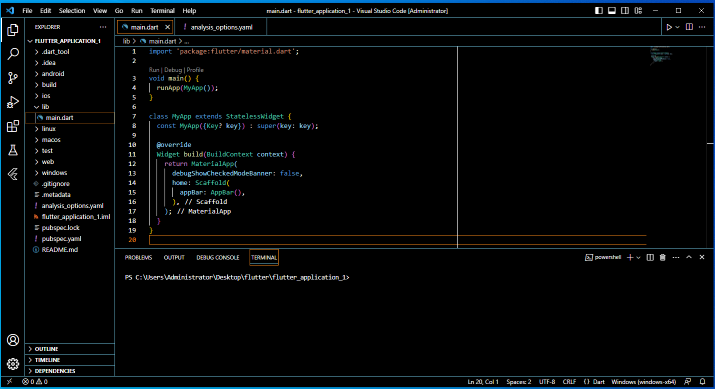Screen dimensions: 715x389
Task: Open the remote window indicator in status bar
Action: coord(10,382)
